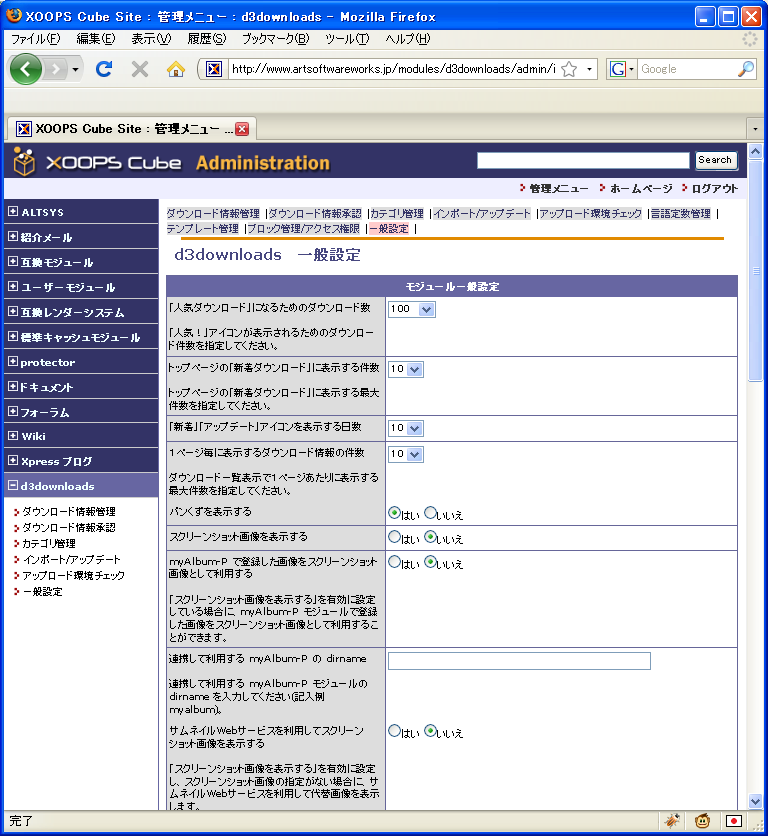768x836 pixels.
Task: Click the bookmark star in address bar
Action: click(569, 69)
